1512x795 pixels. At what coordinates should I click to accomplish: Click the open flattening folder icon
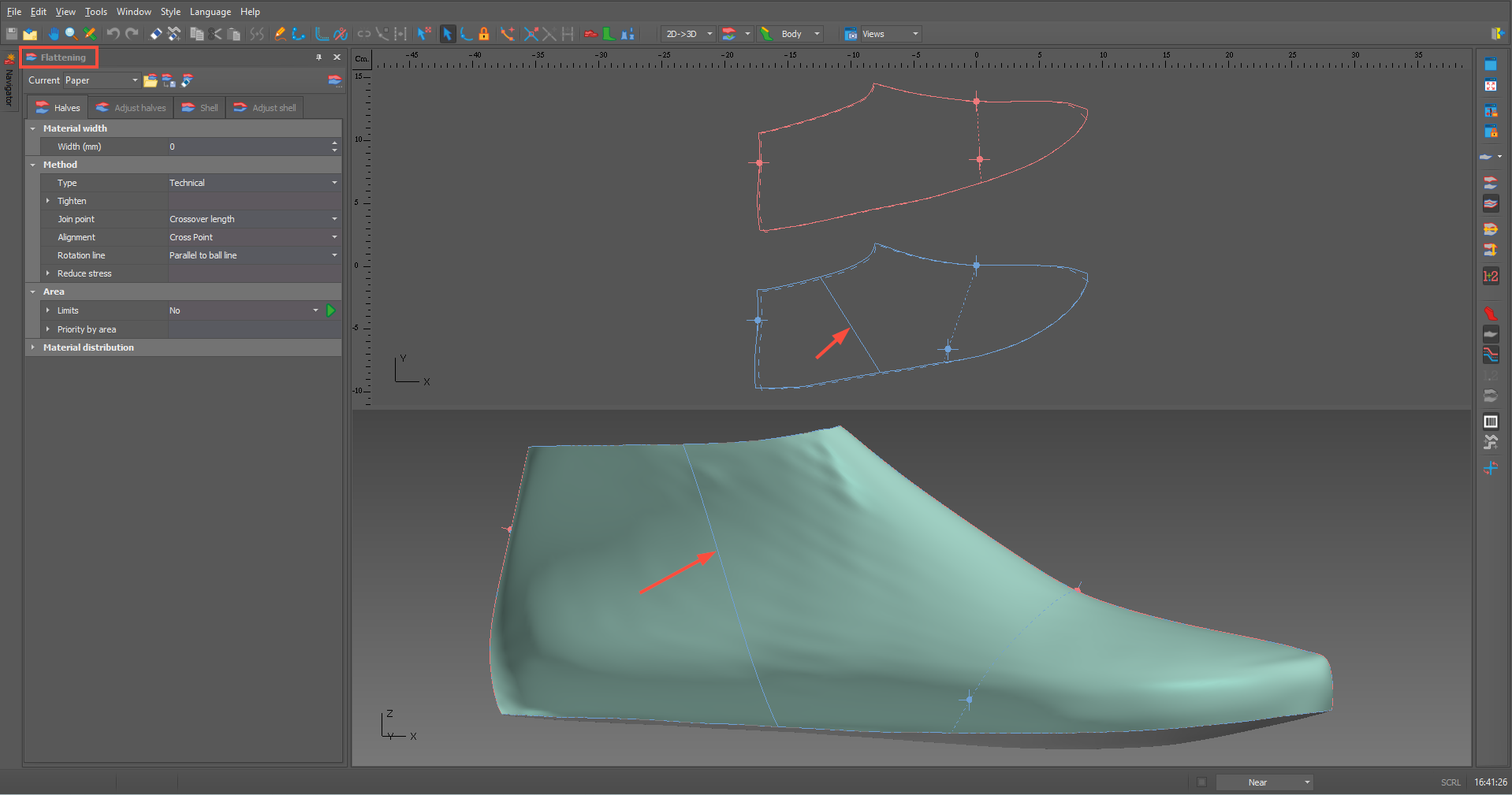pyautogui.click(x=150, y=80)
